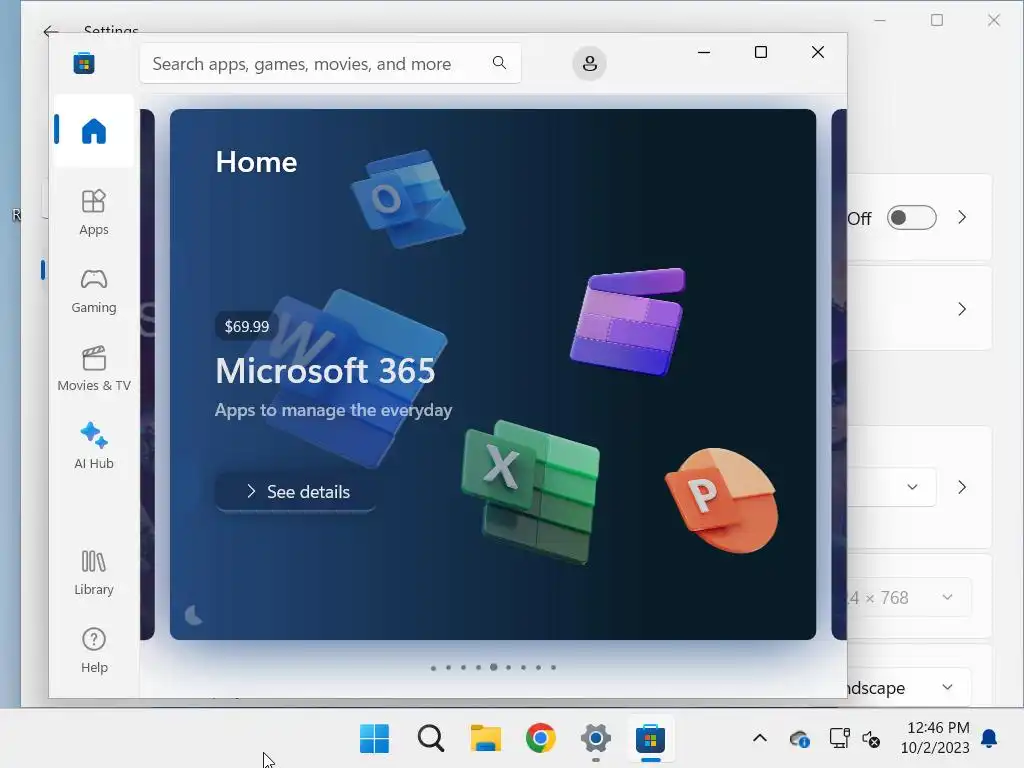Screen dimensions: 1024x768
Task: Select the last carousel dot indicator
Action: click(553, 667)
